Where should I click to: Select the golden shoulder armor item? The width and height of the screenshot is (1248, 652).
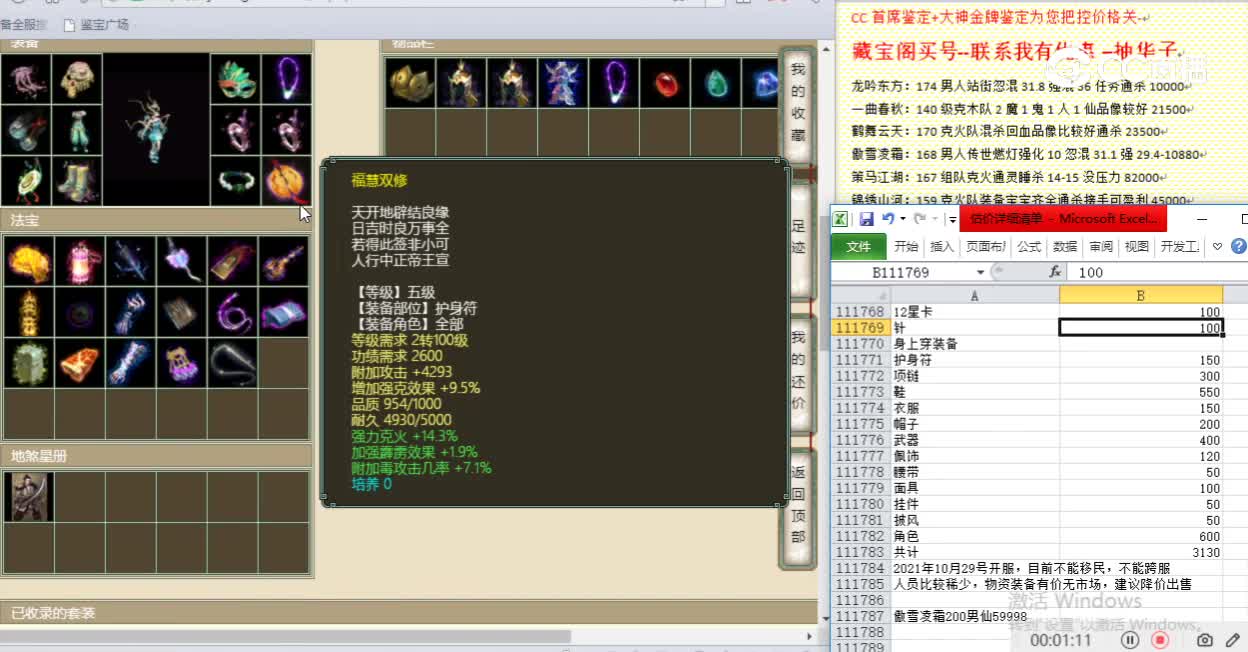click(410, 82)
